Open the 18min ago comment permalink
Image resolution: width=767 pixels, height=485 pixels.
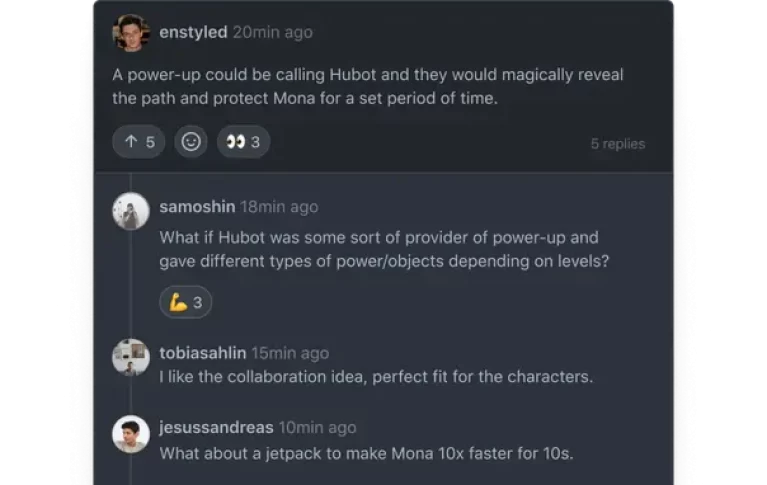279,207
